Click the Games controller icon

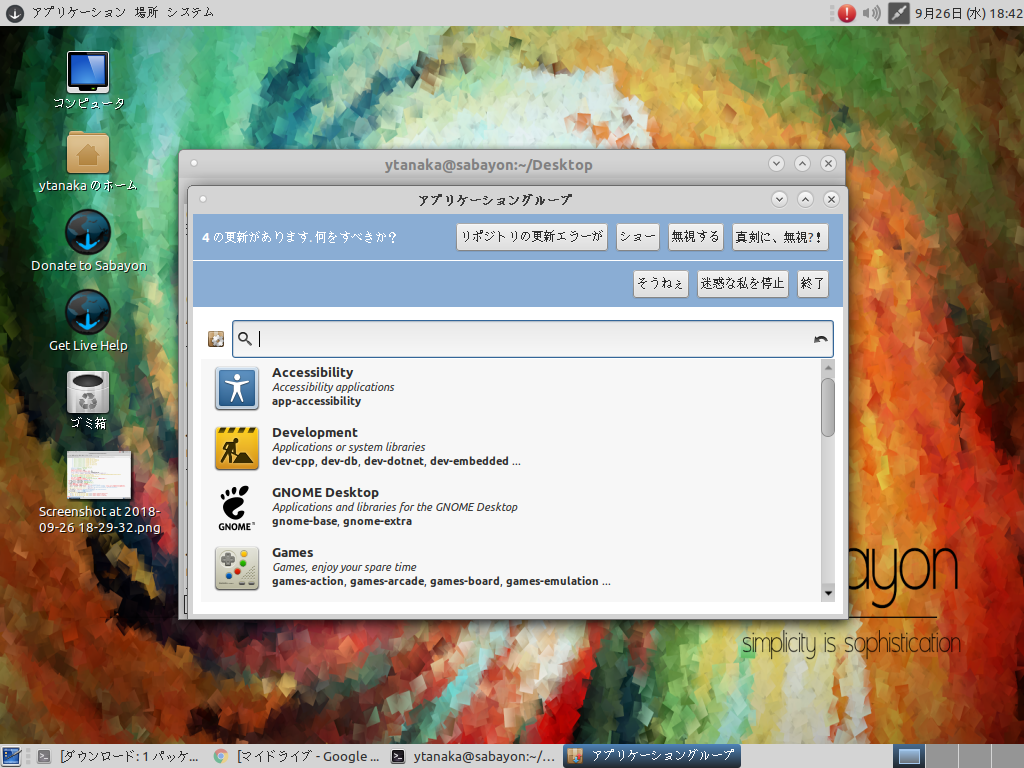237,568
